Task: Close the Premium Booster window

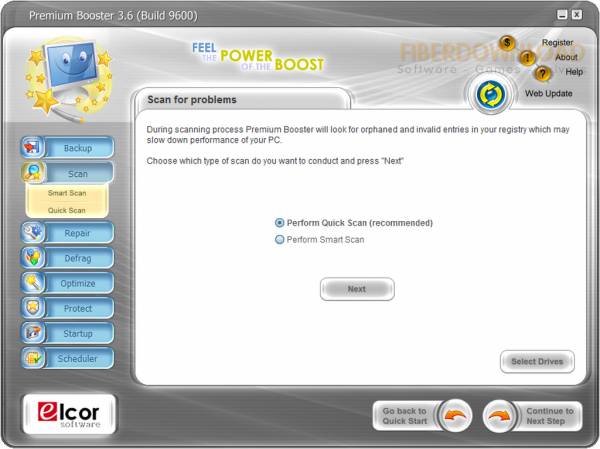Action: click(x=577, y=15)
